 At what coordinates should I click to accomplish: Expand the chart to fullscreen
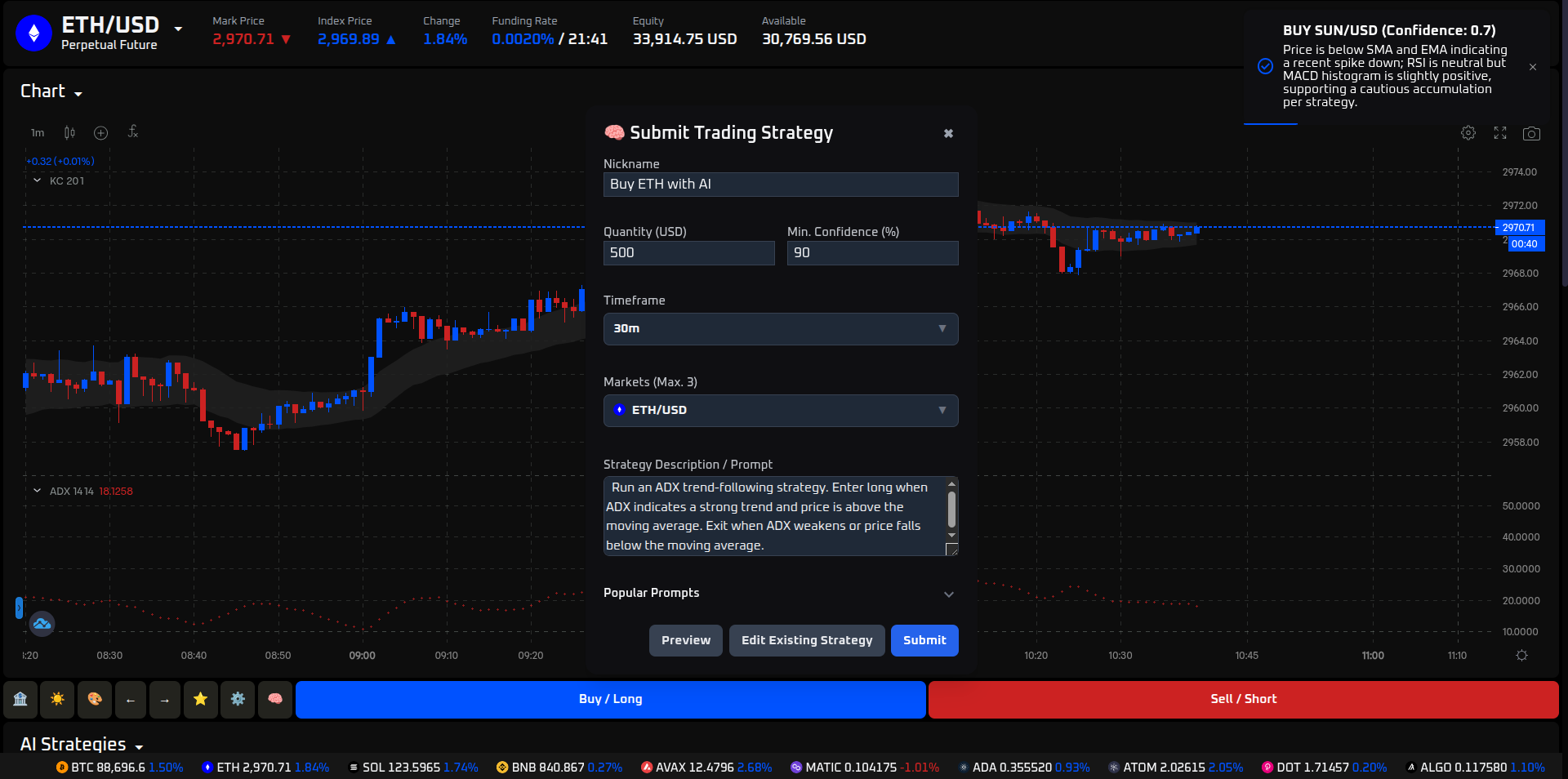1499,132
